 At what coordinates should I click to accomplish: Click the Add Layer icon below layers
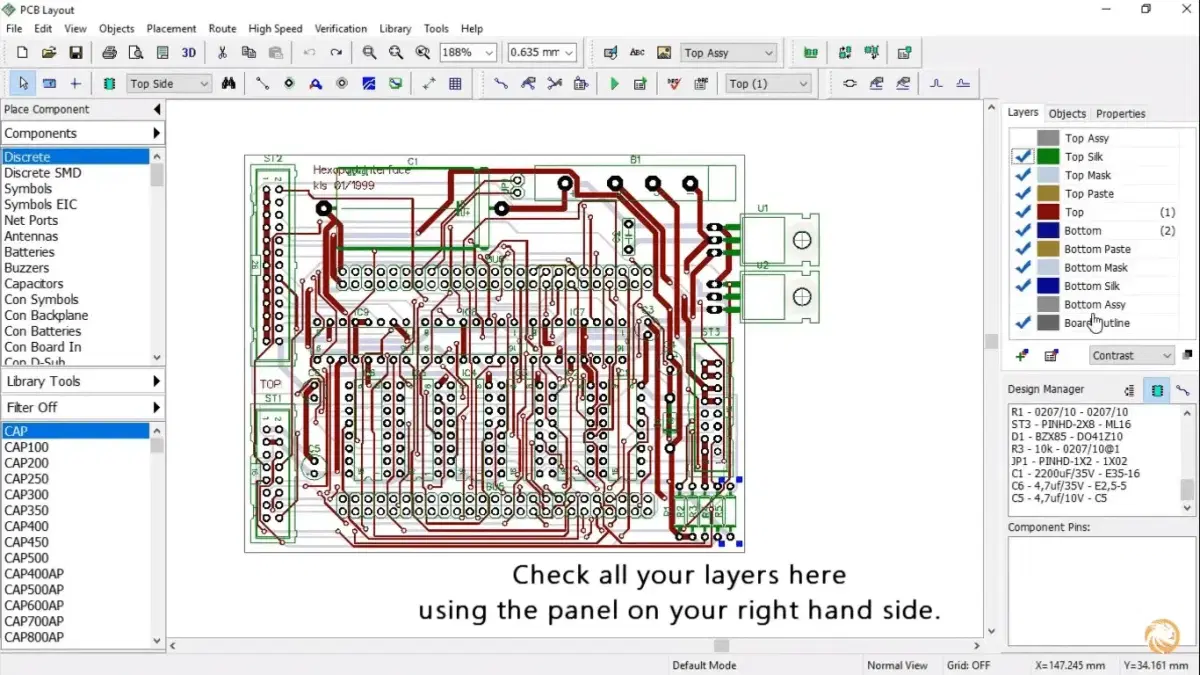[1021, 355]
